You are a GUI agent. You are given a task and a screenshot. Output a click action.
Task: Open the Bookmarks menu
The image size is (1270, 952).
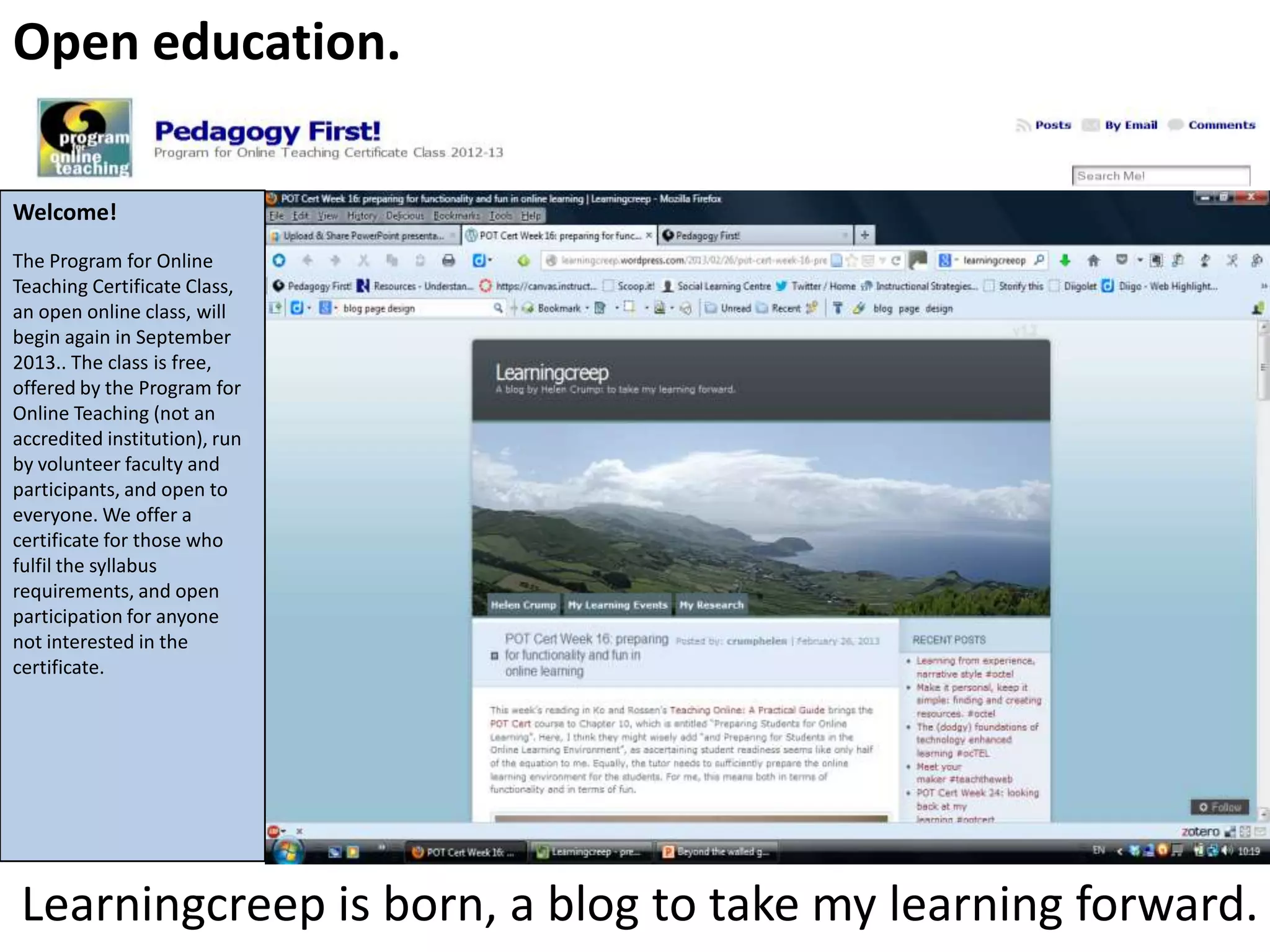(x=456, y=216)
